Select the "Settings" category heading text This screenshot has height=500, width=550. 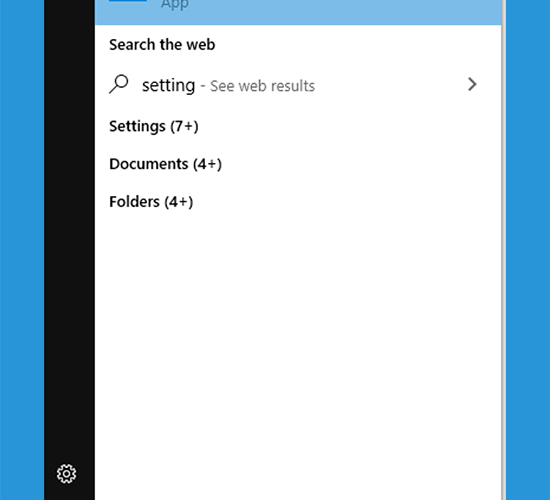[x=137, y=126]
